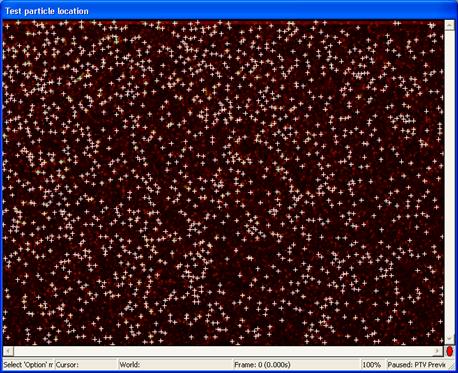Click the title text 'Test particle location'

47,11
